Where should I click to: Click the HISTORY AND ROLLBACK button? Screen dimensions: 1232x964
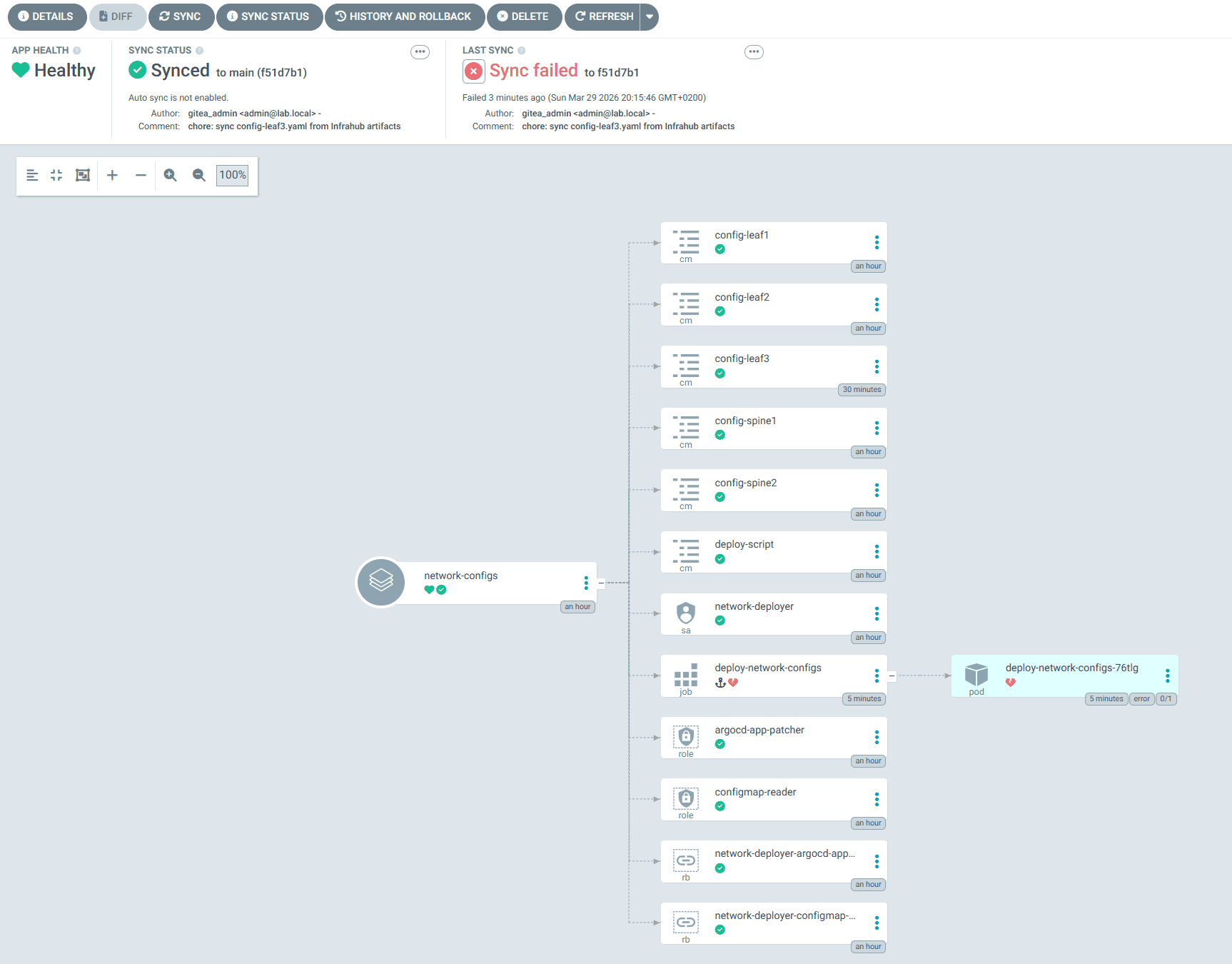point(405,16)
